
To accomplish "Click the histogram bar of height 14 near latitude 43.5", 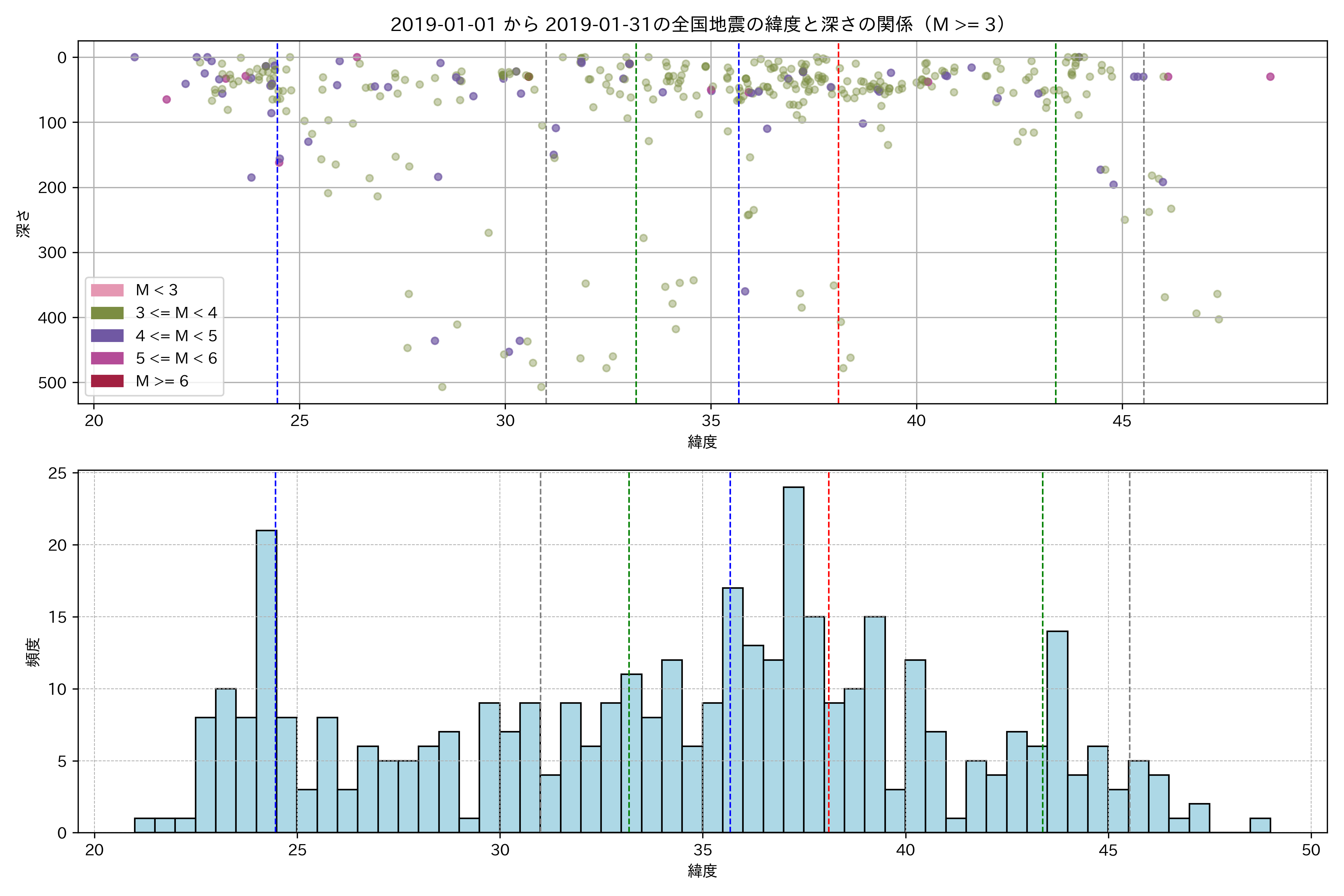I will [x=1057, y=731].
